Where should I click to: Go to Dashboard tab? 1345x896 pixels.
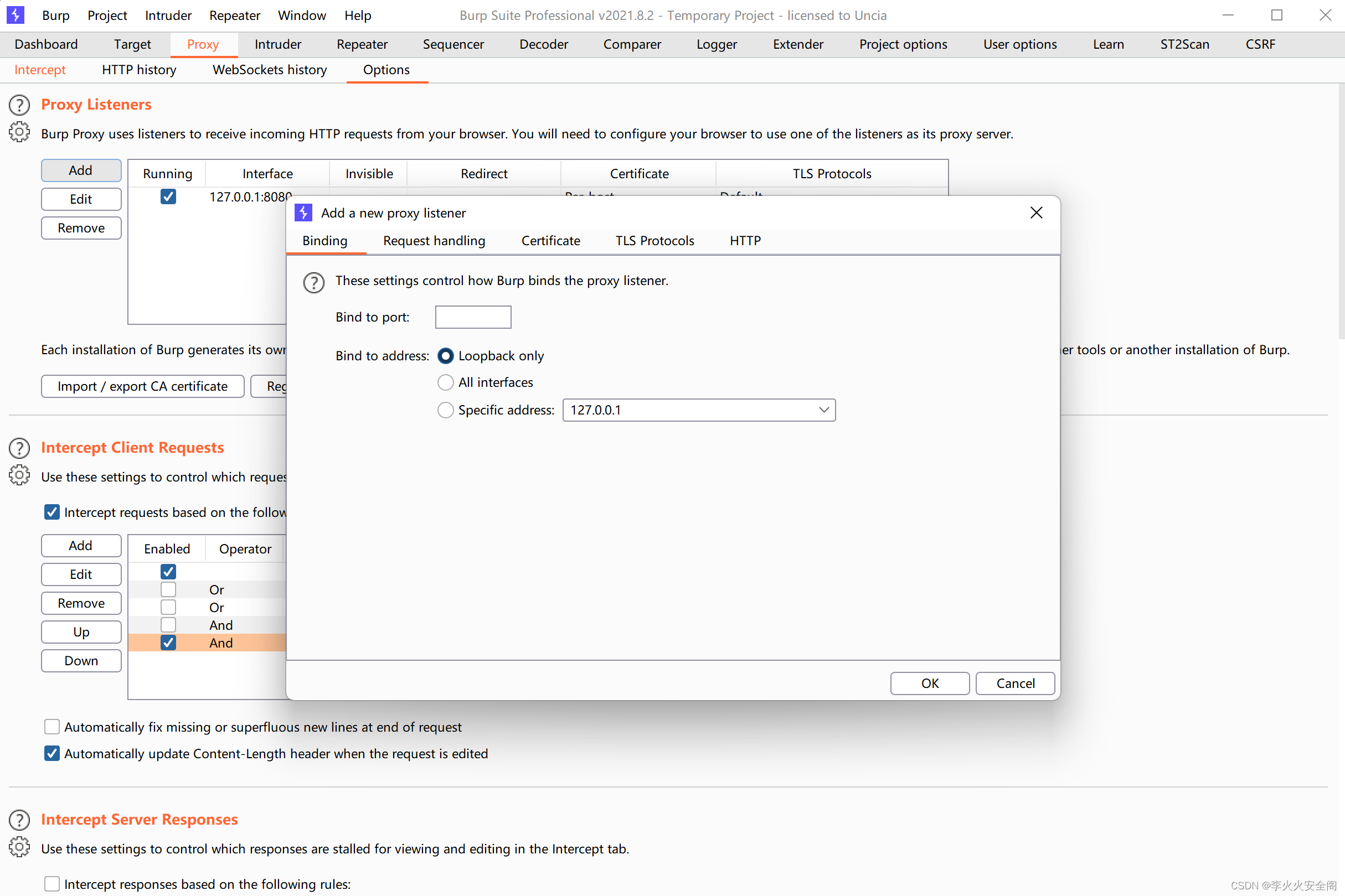pos(46,44)
